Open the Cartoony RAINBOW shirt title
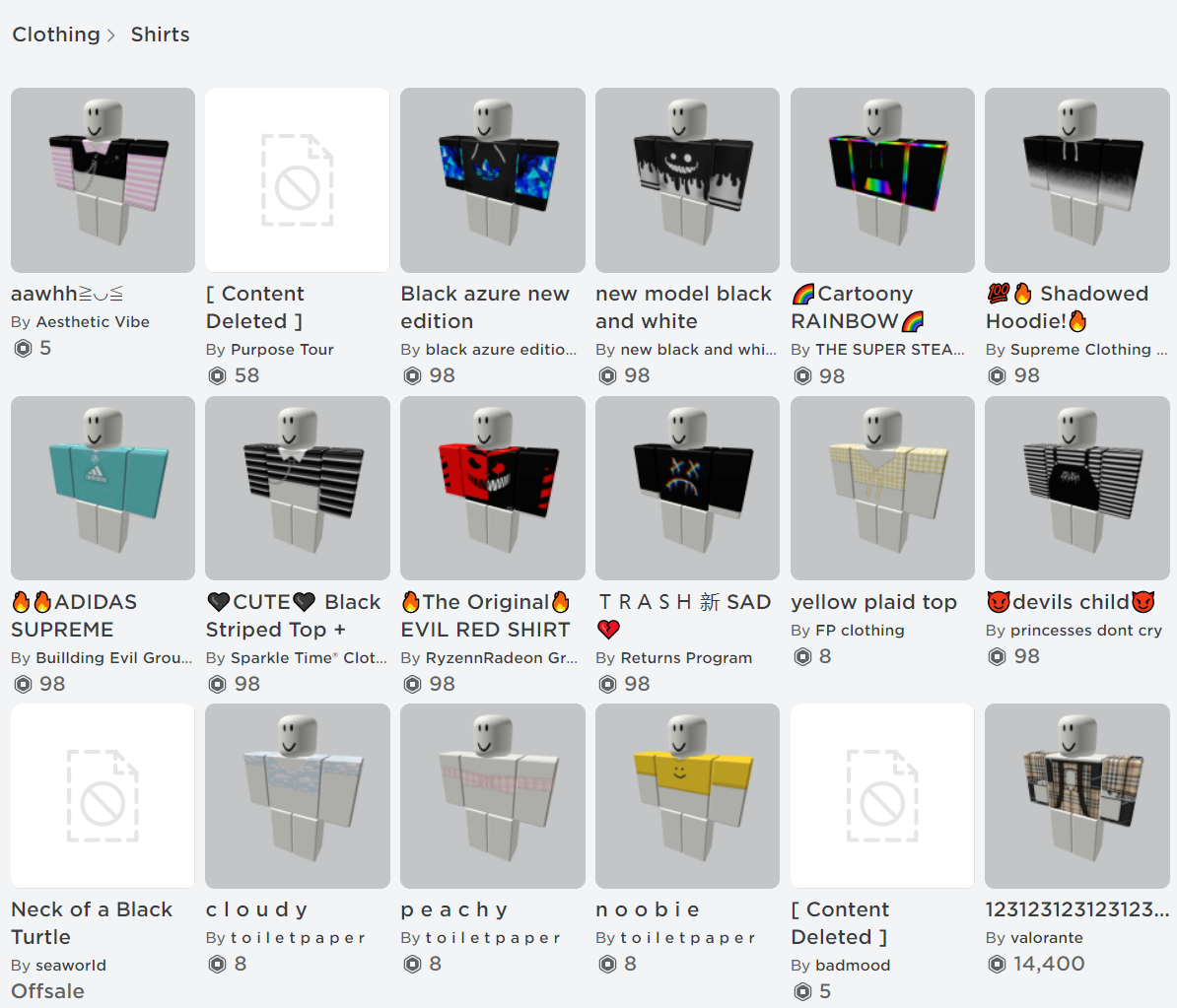This screenshot has height=1008, width=1177. pos(858,307)
